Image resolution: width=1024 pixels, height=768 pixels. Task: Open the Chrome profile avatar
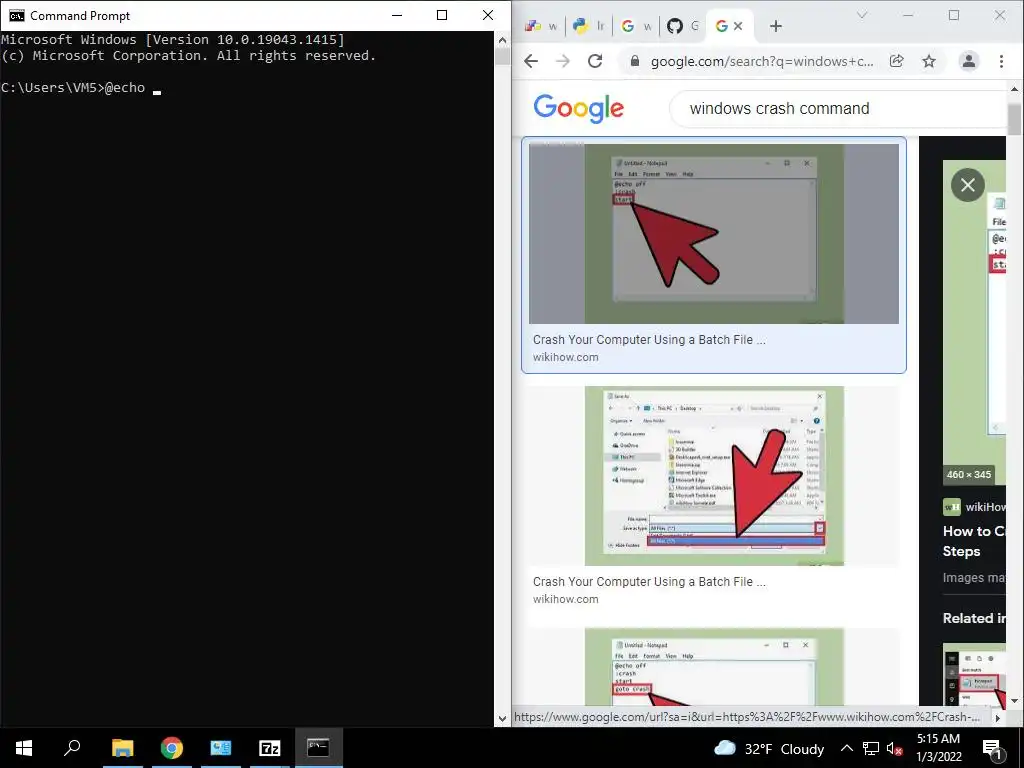coord(968,61)
